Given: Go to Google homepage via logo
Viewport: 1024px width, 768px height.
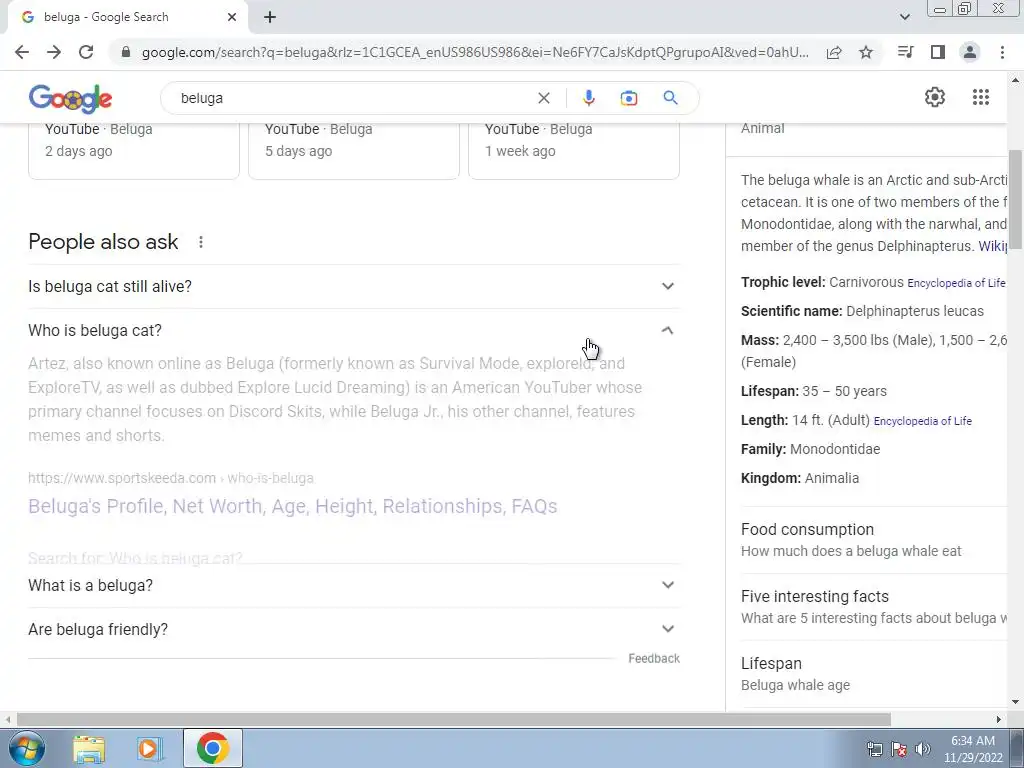Looking at the screenshot, I should tap(71, 99).
